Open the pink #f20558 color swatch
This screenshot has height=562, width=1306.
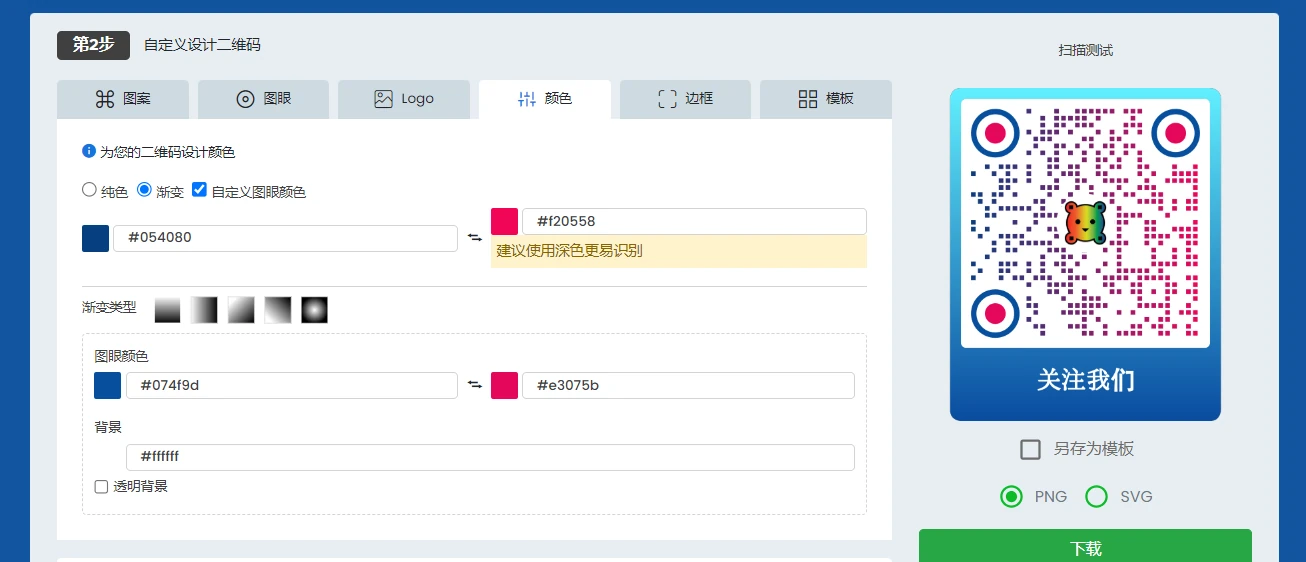point(504,221)
